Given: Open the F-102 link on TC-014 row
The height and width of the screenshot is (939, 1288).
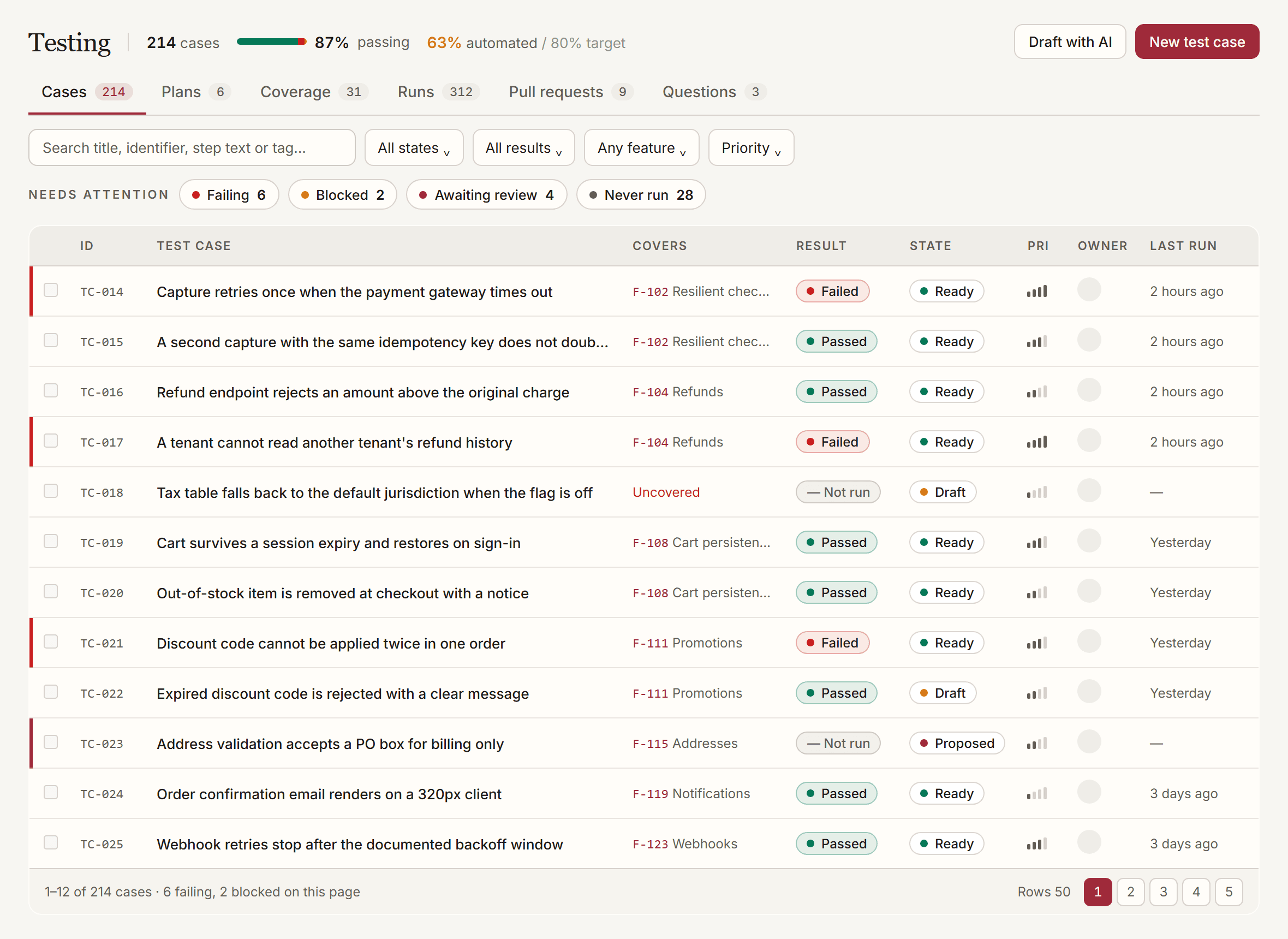Looking at the screenshot, I should (x=650, y=292).
